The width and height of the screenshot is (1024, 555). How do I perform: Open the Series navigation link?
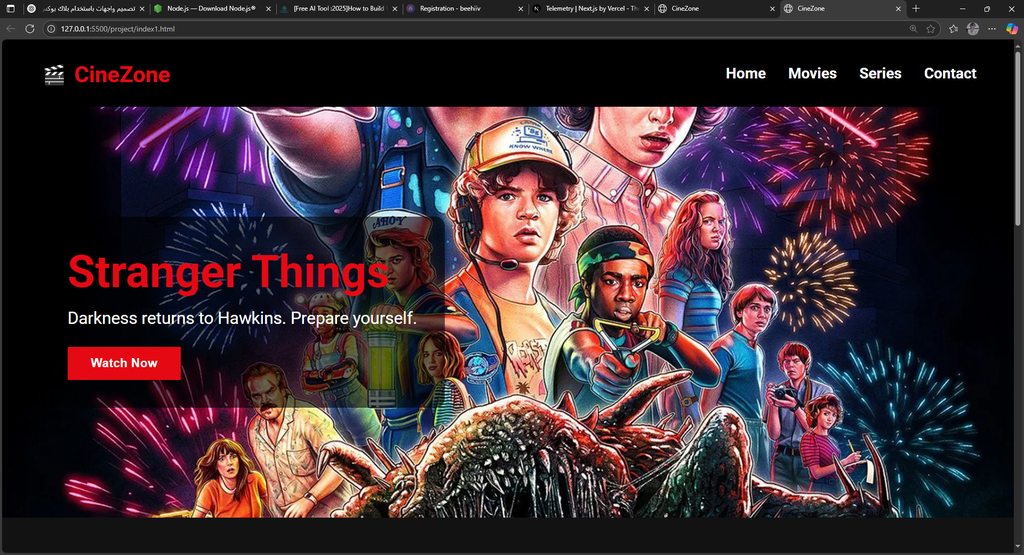880,74
